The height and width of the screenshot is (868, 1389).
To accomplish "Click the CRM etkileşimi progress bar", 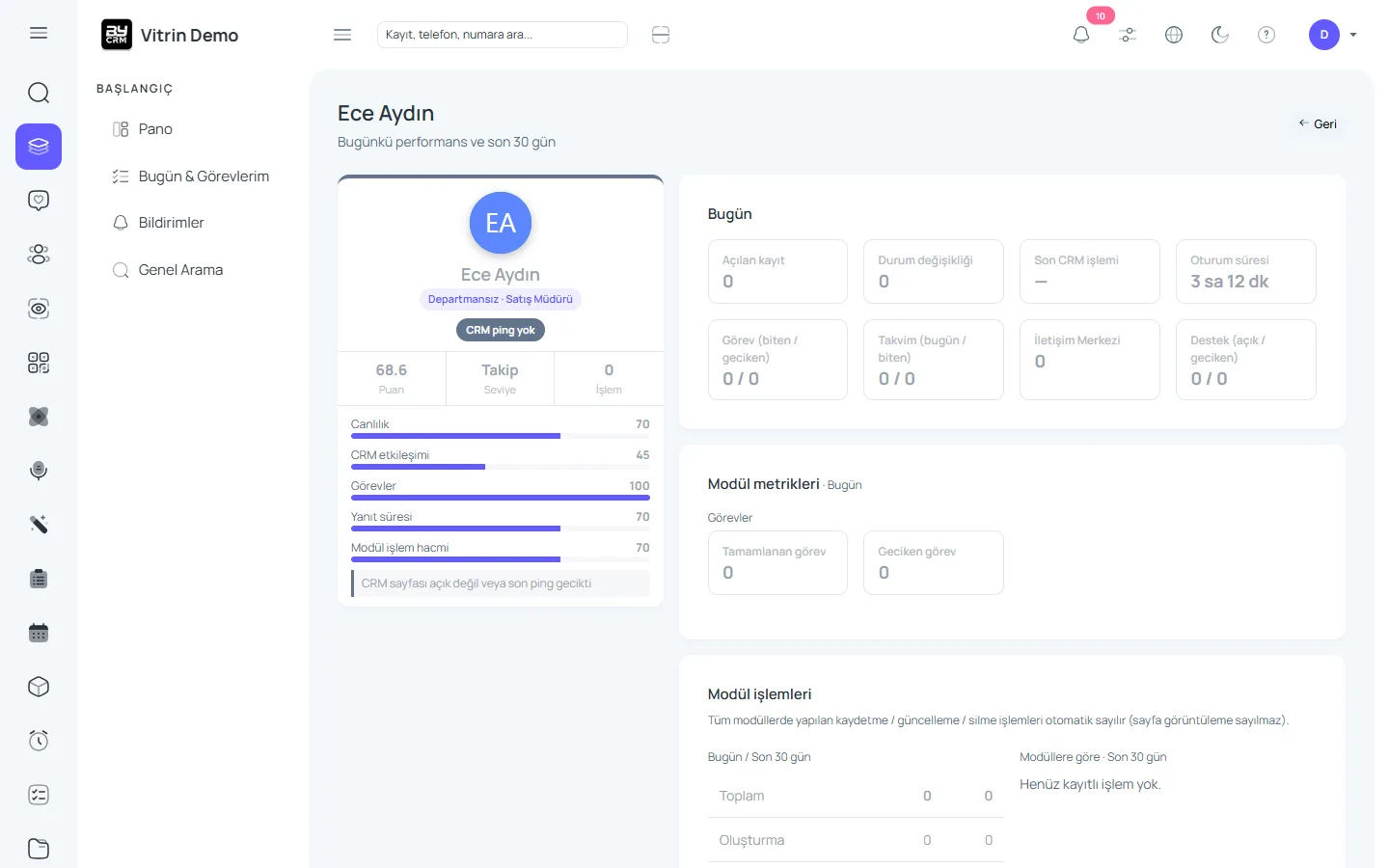I will click(501, 467).
